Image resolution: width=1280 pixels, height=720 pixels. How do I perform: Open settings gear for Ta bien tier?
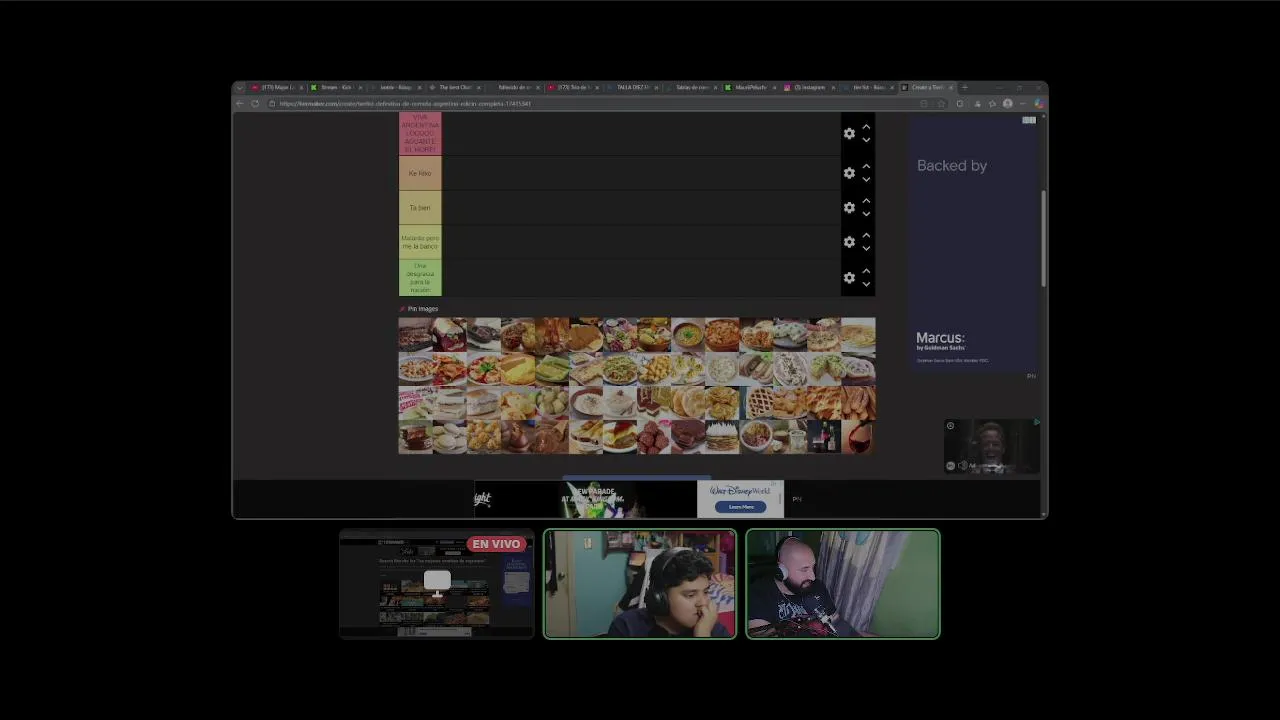[849, 207]
